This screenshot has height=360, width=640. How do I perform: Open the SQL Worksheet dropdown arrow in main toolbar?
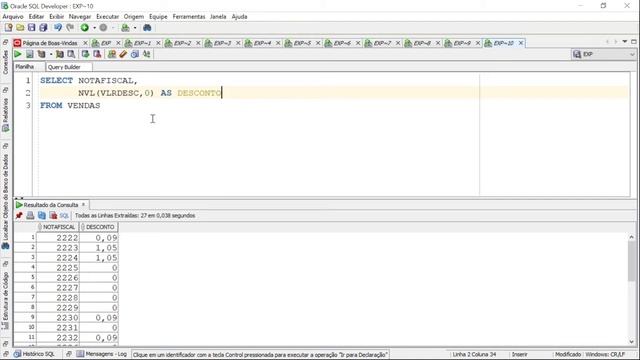(135, 28)
